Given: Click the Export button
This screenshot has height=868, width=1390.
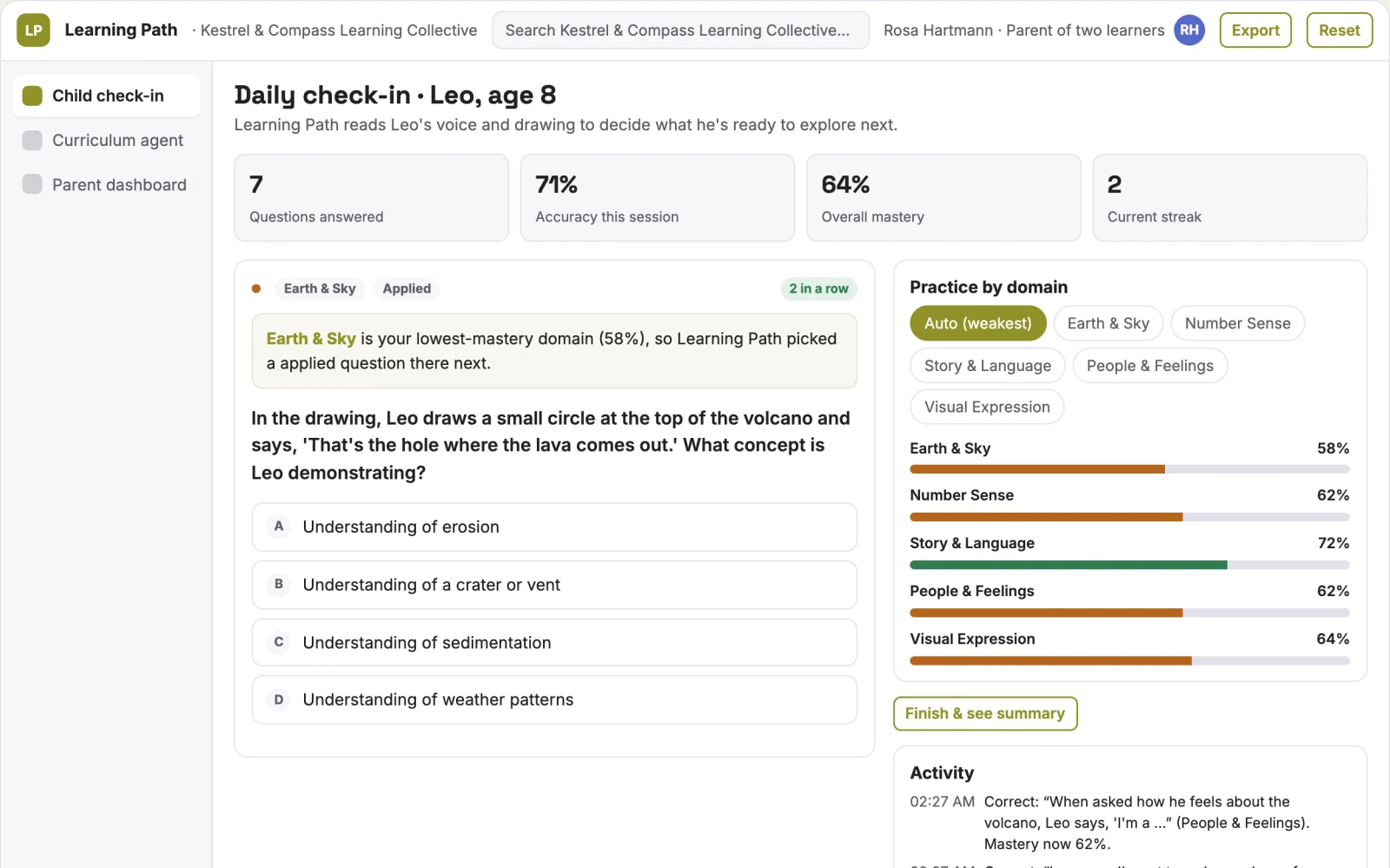Looking at the screenshot, I should [x=1255, y=30].
